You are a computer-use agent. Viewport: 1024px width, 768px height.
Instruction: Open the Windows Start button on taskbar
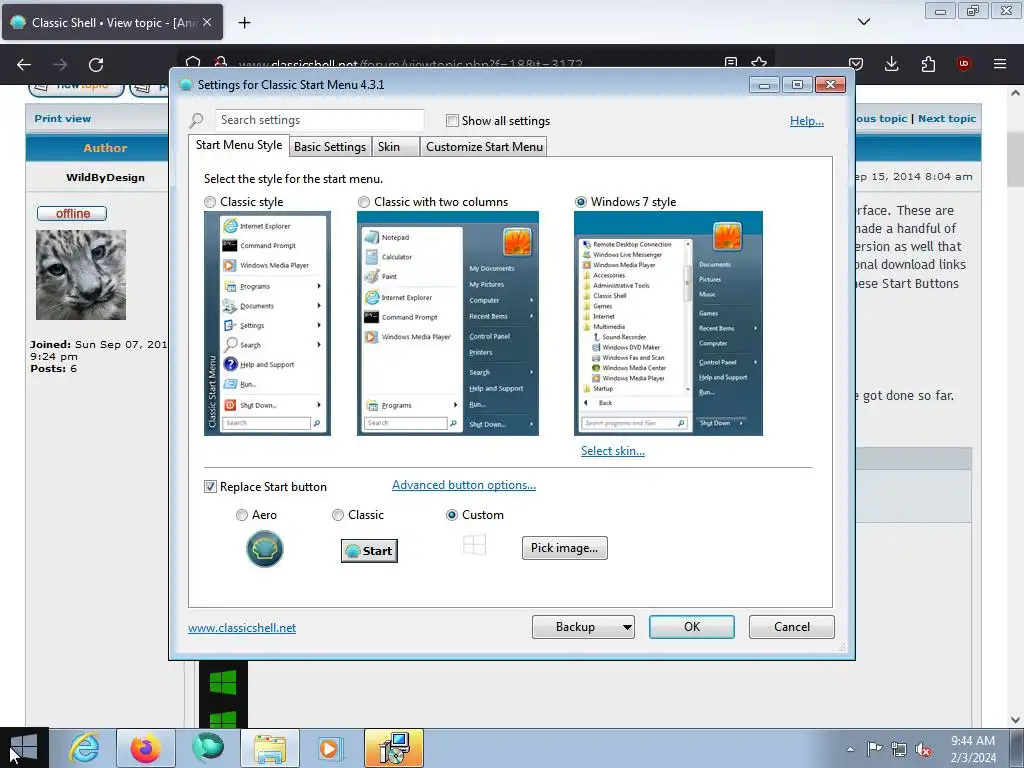[x=24, y=748]
